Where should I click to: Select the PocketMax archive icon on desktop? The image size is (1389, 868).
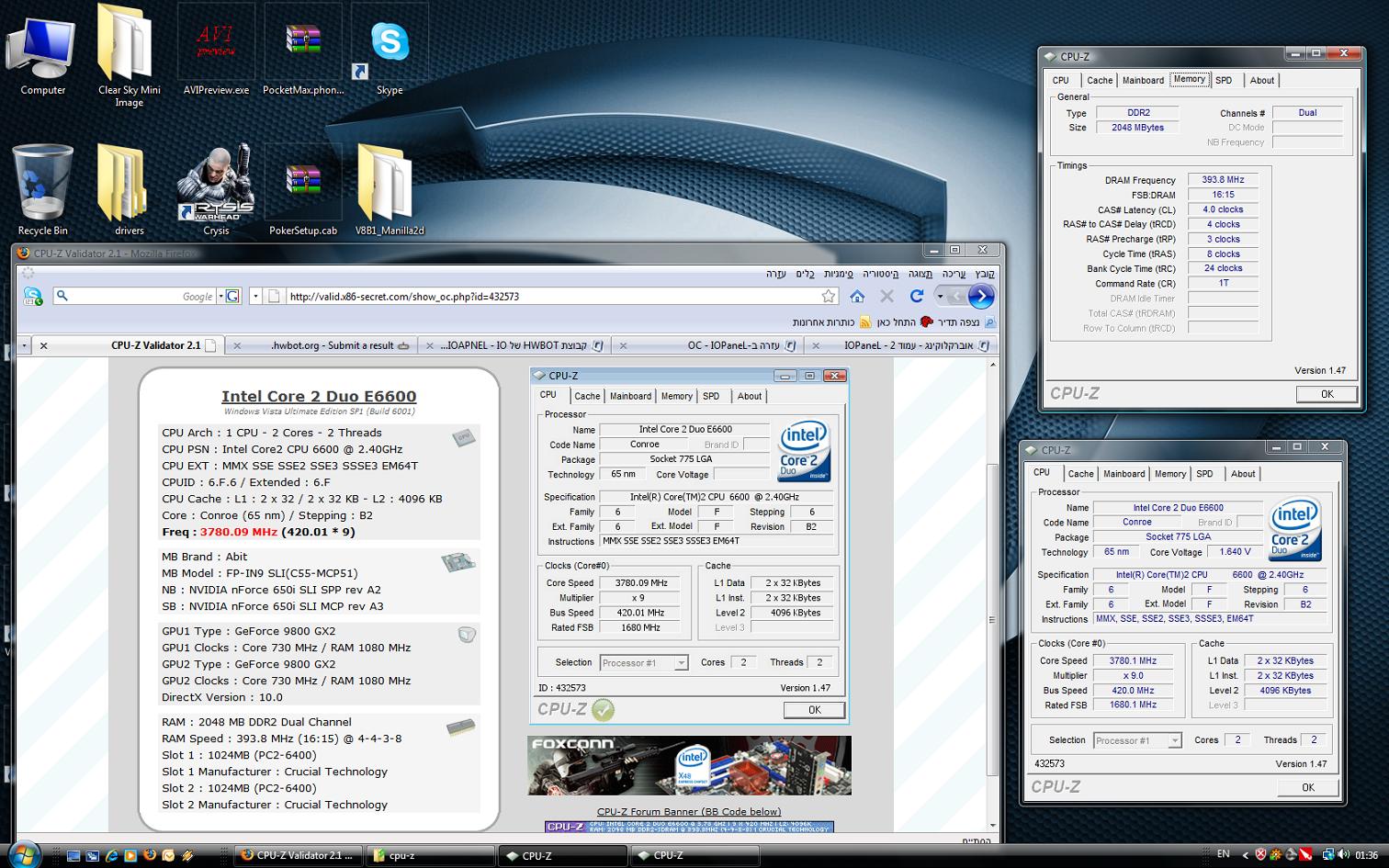pyautogui.click(x=303, y=51)
